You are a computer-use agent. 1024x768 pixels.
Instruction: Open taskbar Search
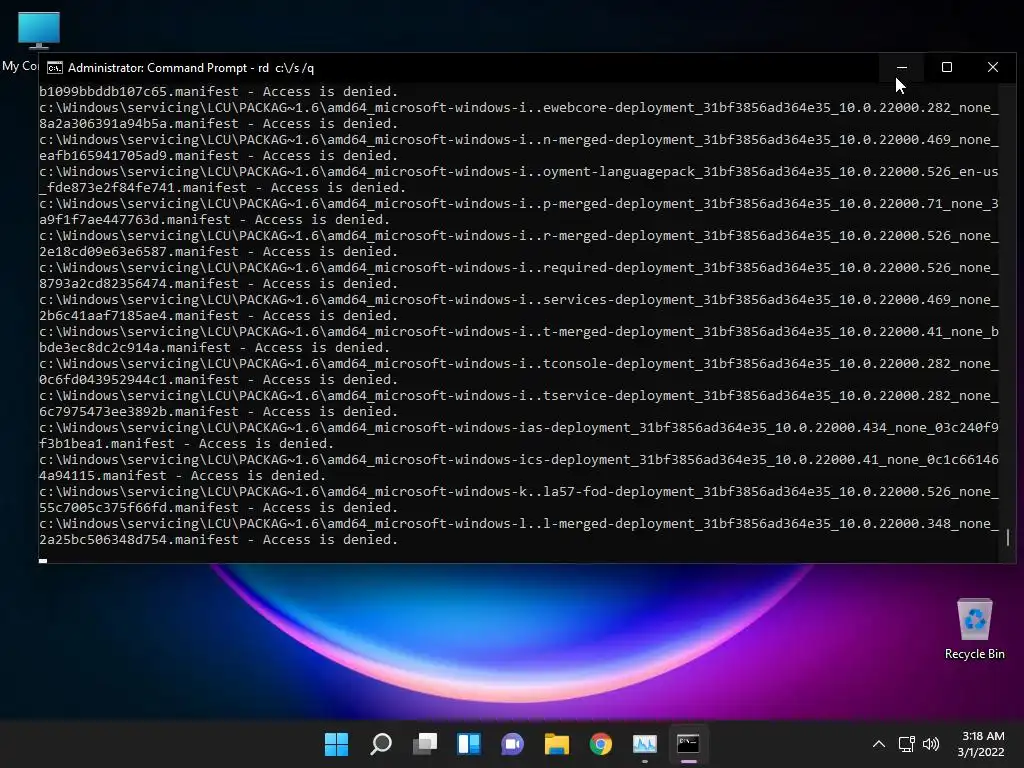(381, 744)
